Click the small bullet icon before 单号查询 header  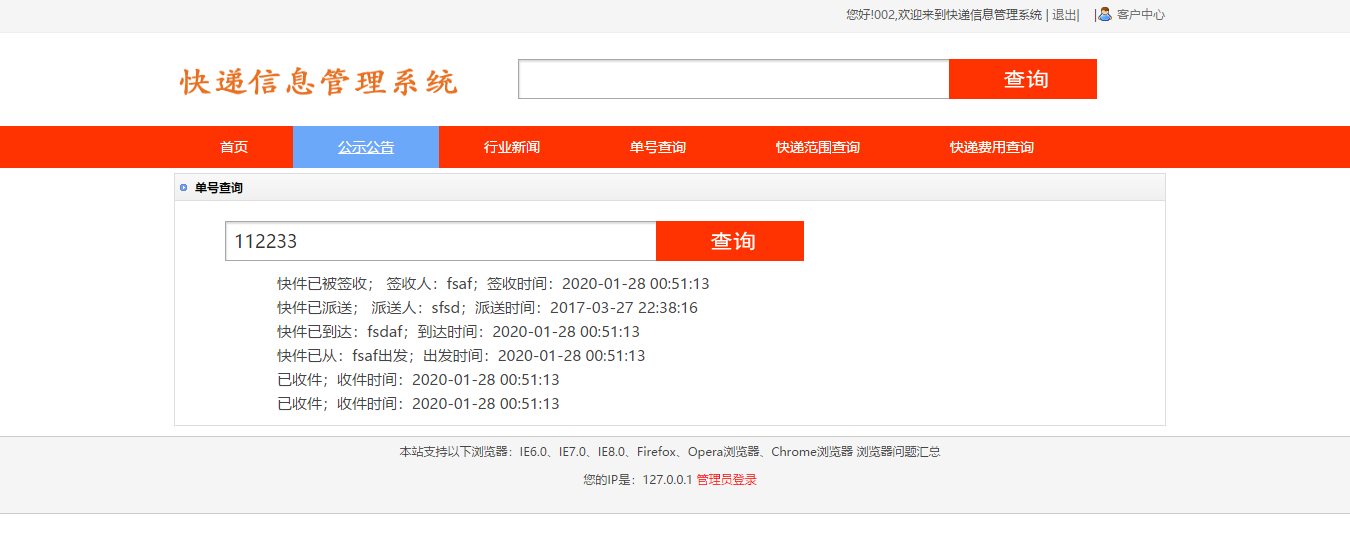pos(183,188)
